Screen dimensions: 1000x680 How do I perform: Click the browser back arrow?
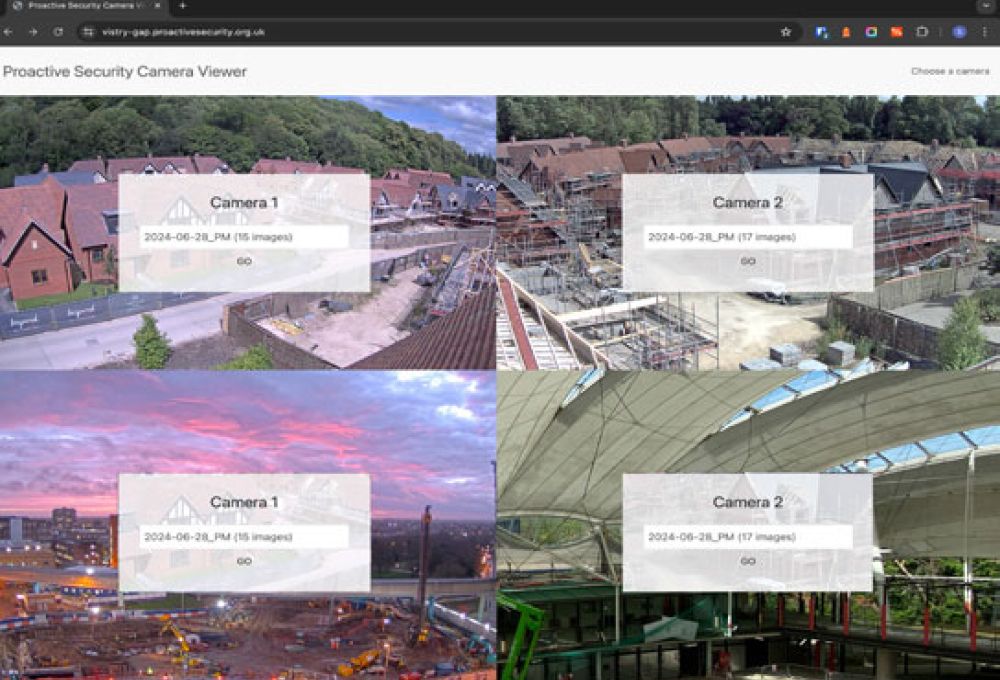[9, 32]
